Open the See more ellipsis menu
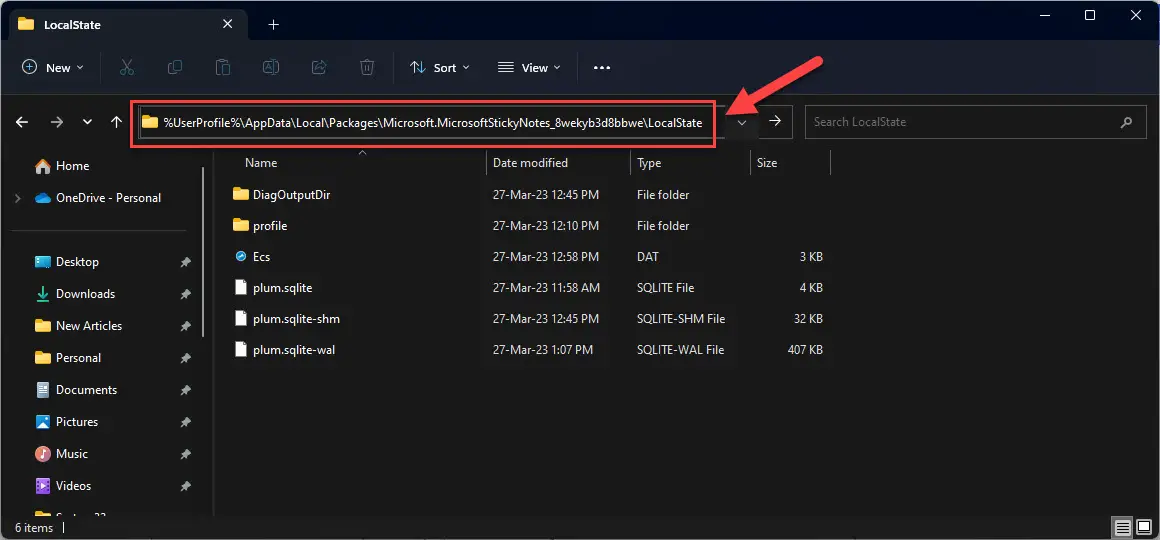 (x=601, y=67)
